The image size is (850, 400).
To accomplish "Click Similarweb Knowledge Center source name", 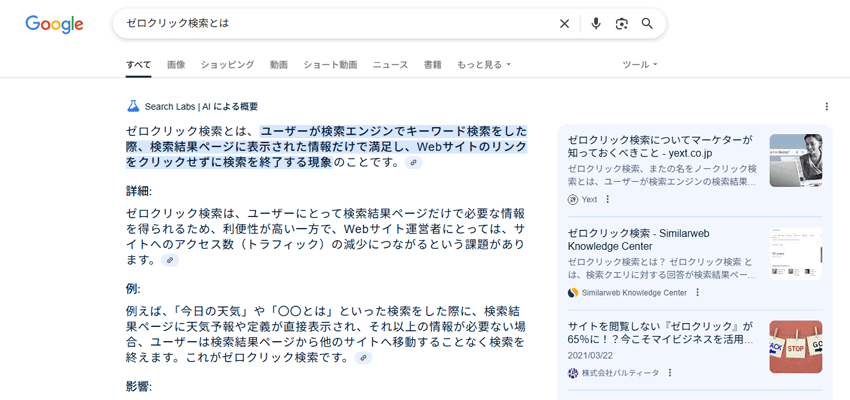I will [x=634, y=293].
